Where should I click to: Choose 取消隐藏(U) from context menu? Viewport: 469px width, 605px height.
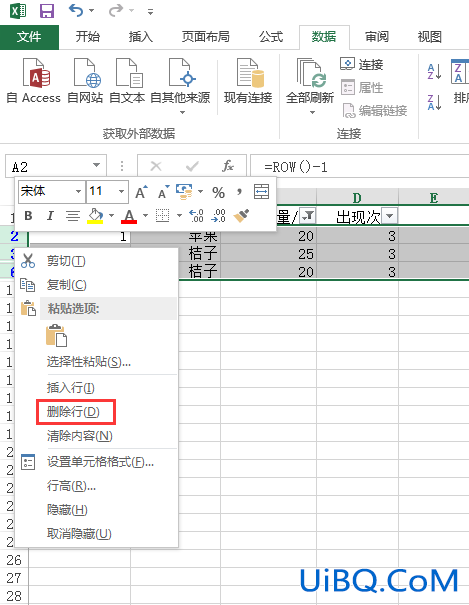96,534
